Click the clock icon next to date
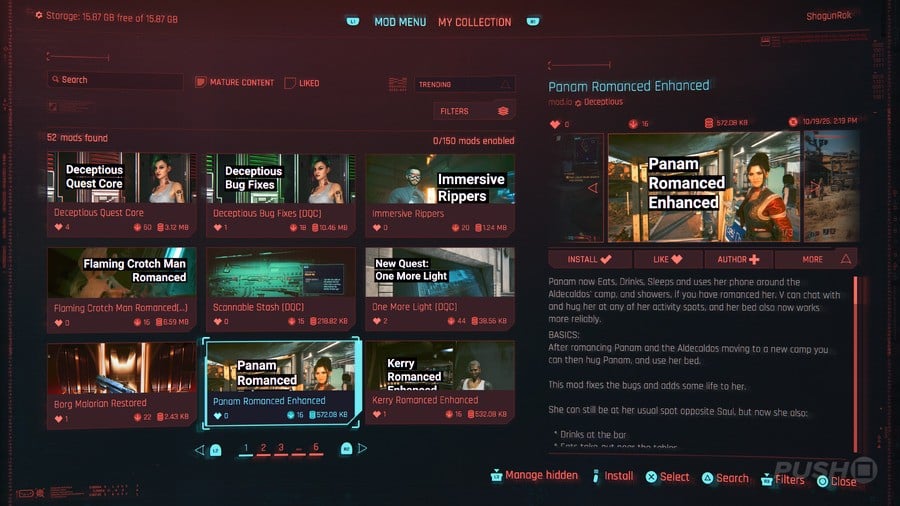 793,122
